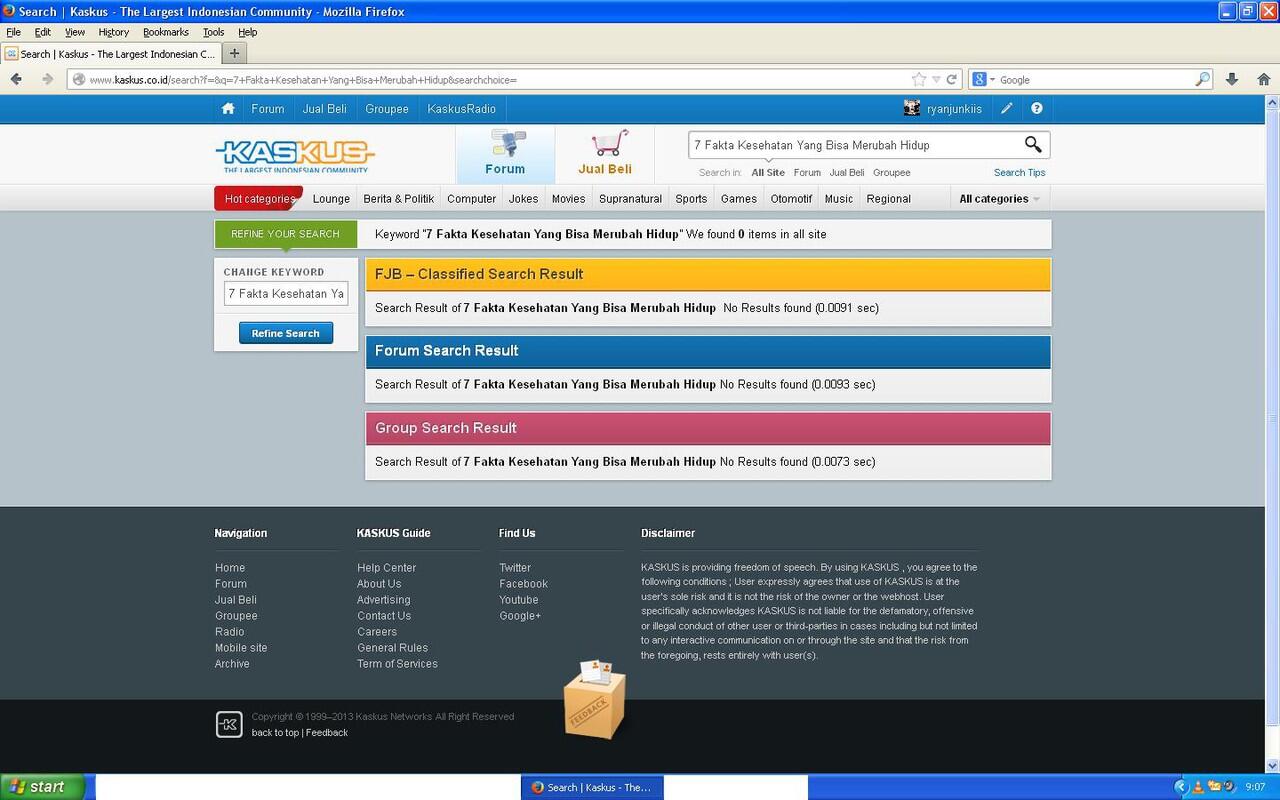Open the Games category
This screenshot has height=800, width=1280.
[x=739, y=199]
